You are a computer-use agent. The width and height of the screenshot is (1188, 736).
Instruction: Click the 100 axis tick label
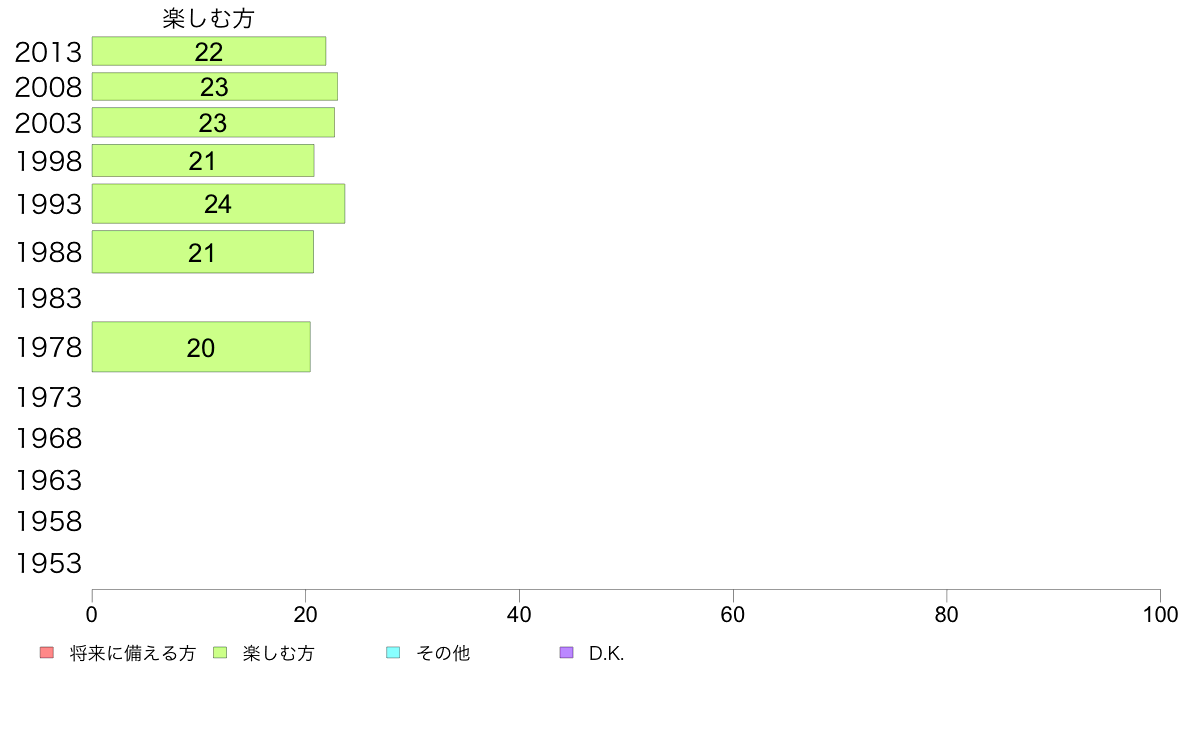pyautogui.click(x=1160, y=615)
